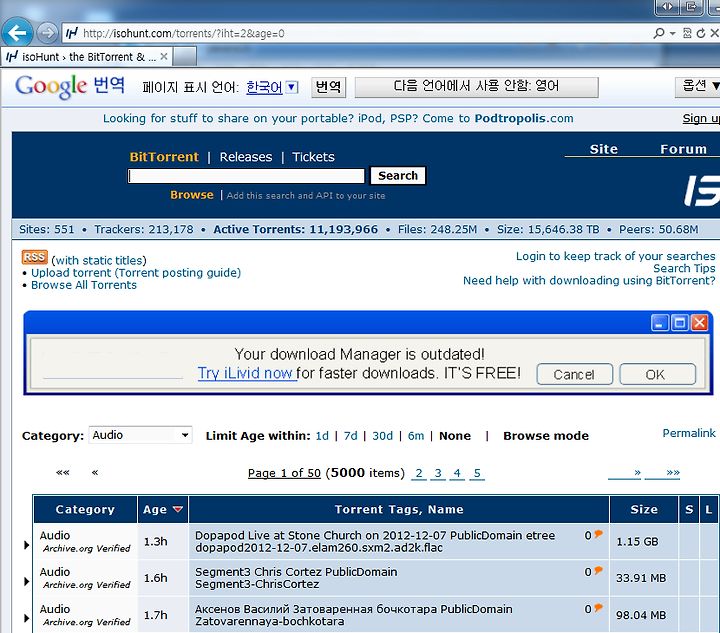
Task: Click the 번역 translate button
Action: tap(328, 86)
